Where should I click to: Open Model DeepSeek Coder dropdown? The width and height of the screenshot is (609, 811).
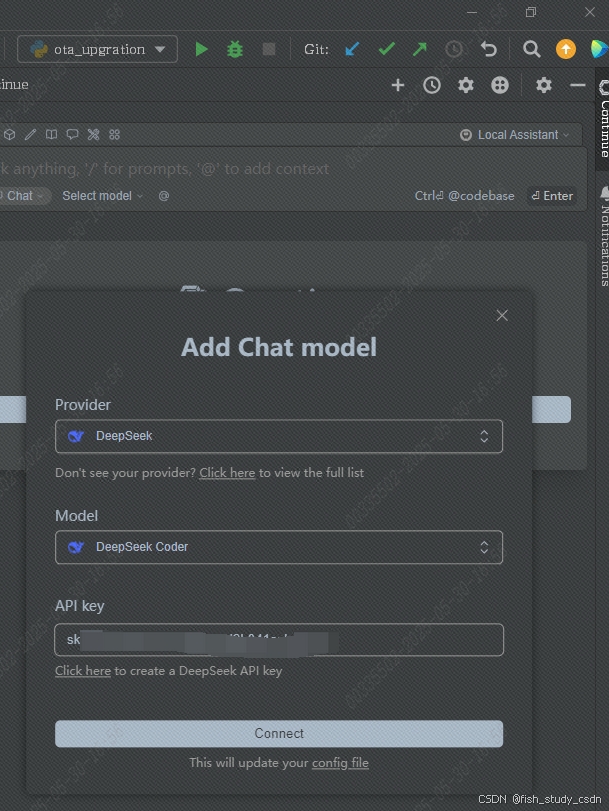(279, 547)
